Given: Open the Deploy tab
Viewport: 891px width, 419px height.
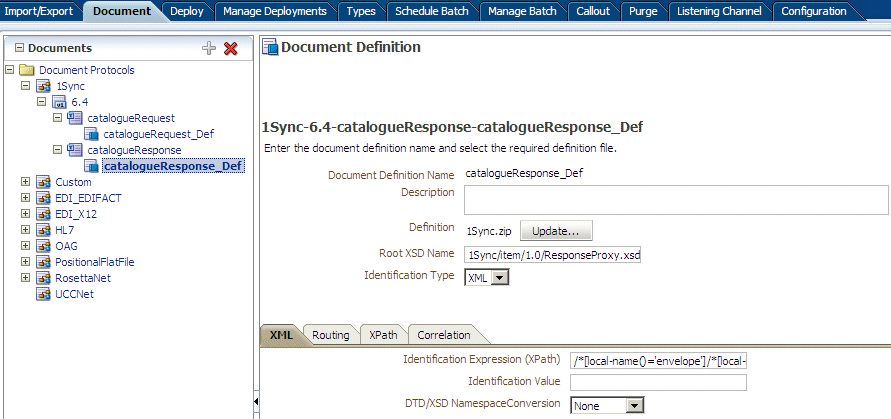Looking at the screenshot, I should 187,11.
